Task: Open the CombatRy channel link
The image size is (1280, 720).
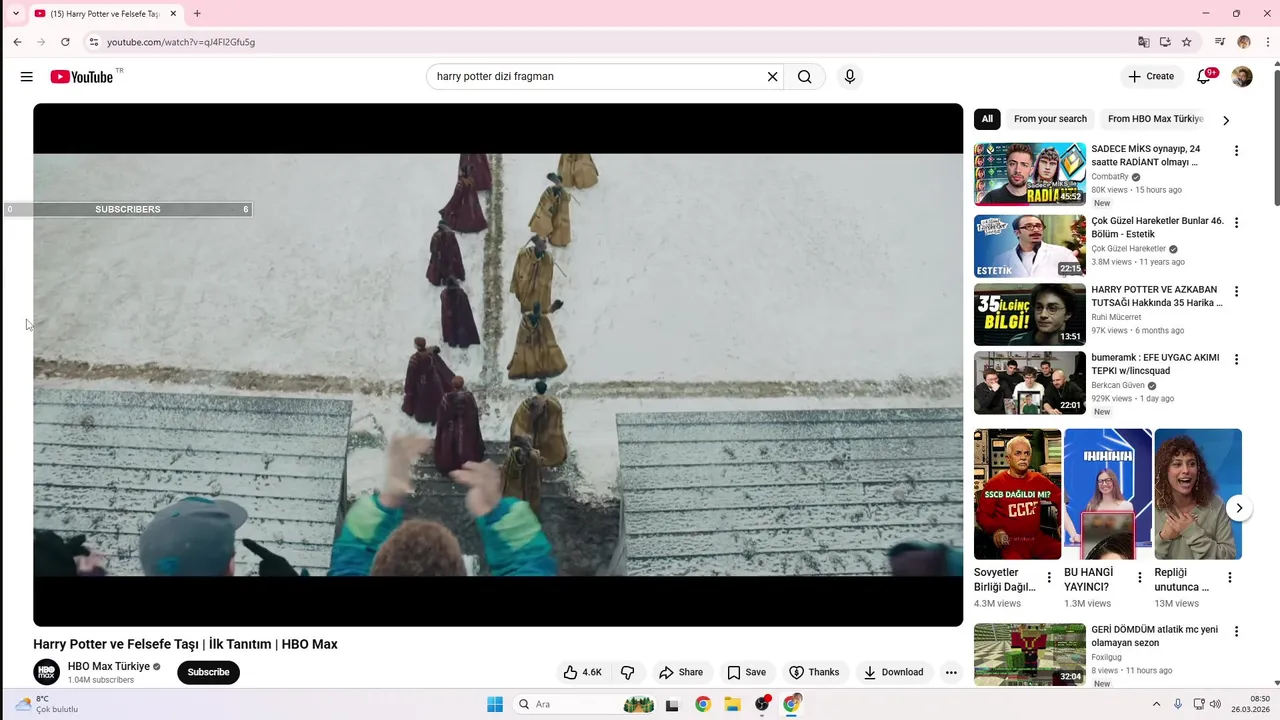Action: [x=1110, y=177]
